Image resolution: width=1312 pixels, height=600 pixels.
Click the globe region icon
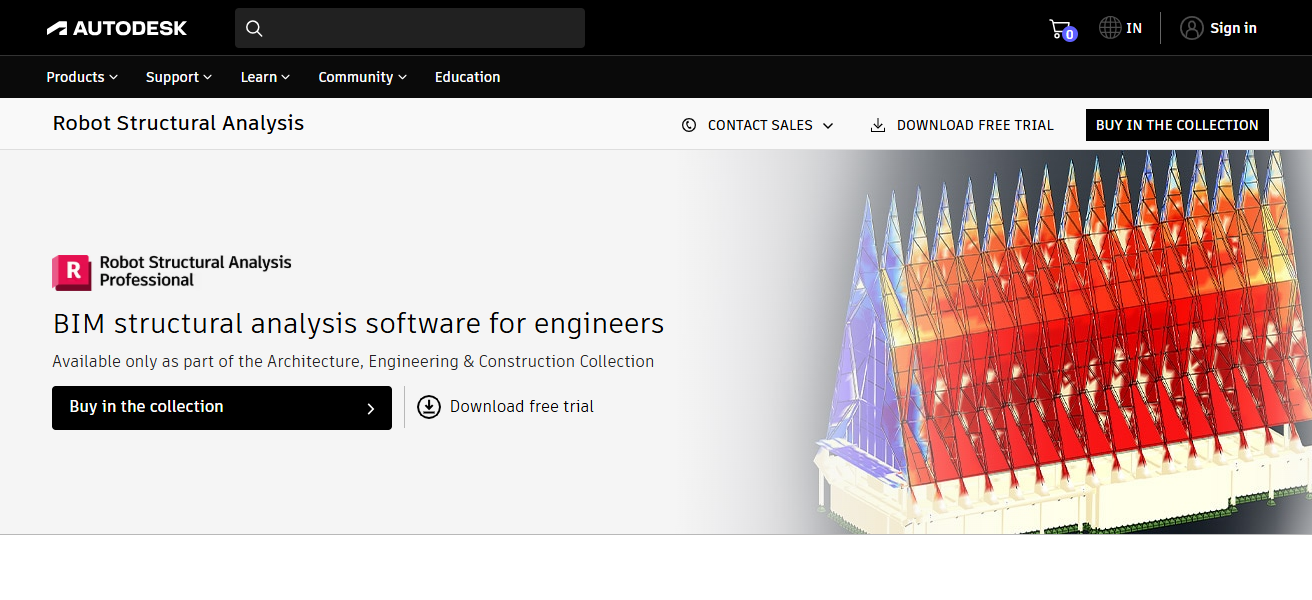click(x=1110, y=28)
